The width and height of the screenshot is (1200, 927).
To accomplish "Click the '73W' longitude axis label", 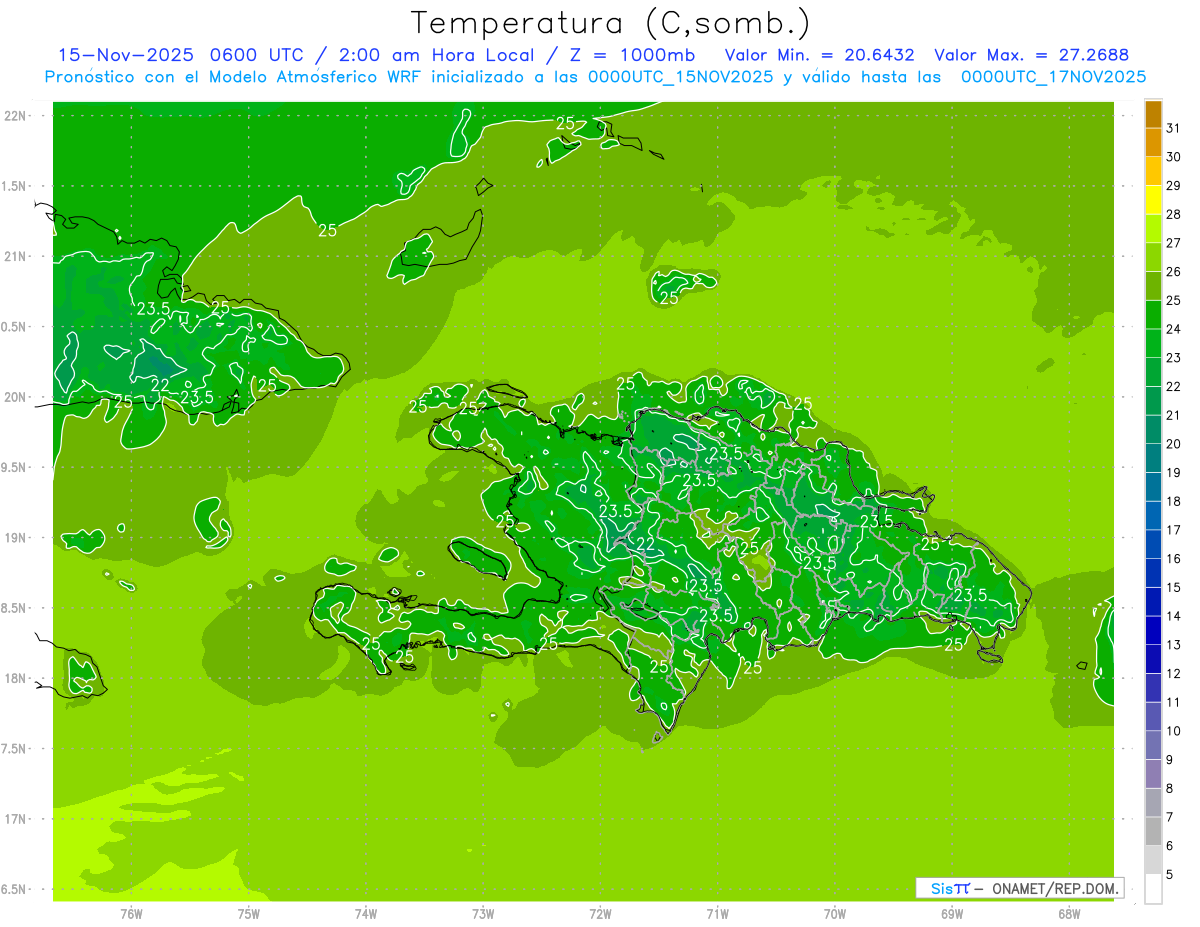I will pyautogui.click(x=483, y=913).
